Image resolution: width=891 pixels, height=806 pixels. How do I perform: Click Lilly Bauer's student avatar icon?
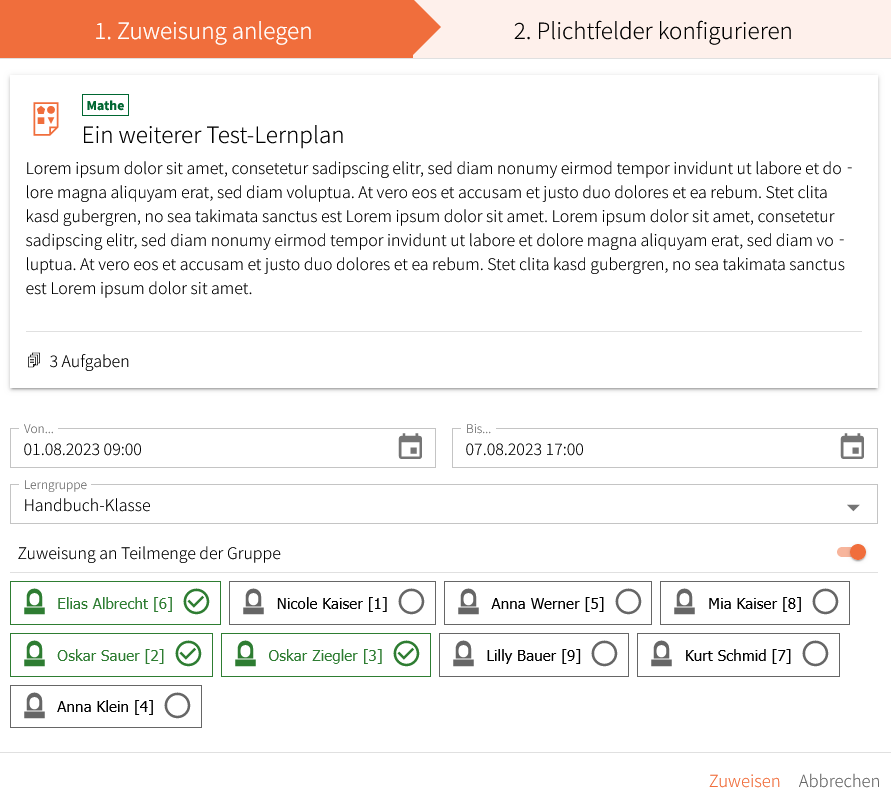464,654
